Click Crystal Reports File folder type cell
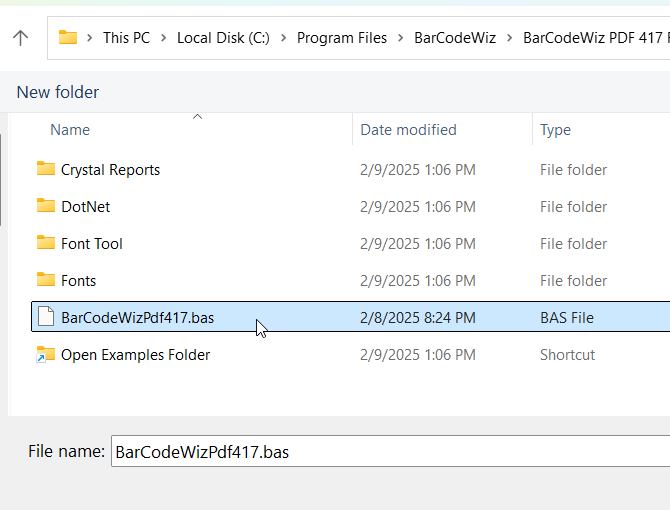Viewport: 670px width, 510px height. click(573, 170)
